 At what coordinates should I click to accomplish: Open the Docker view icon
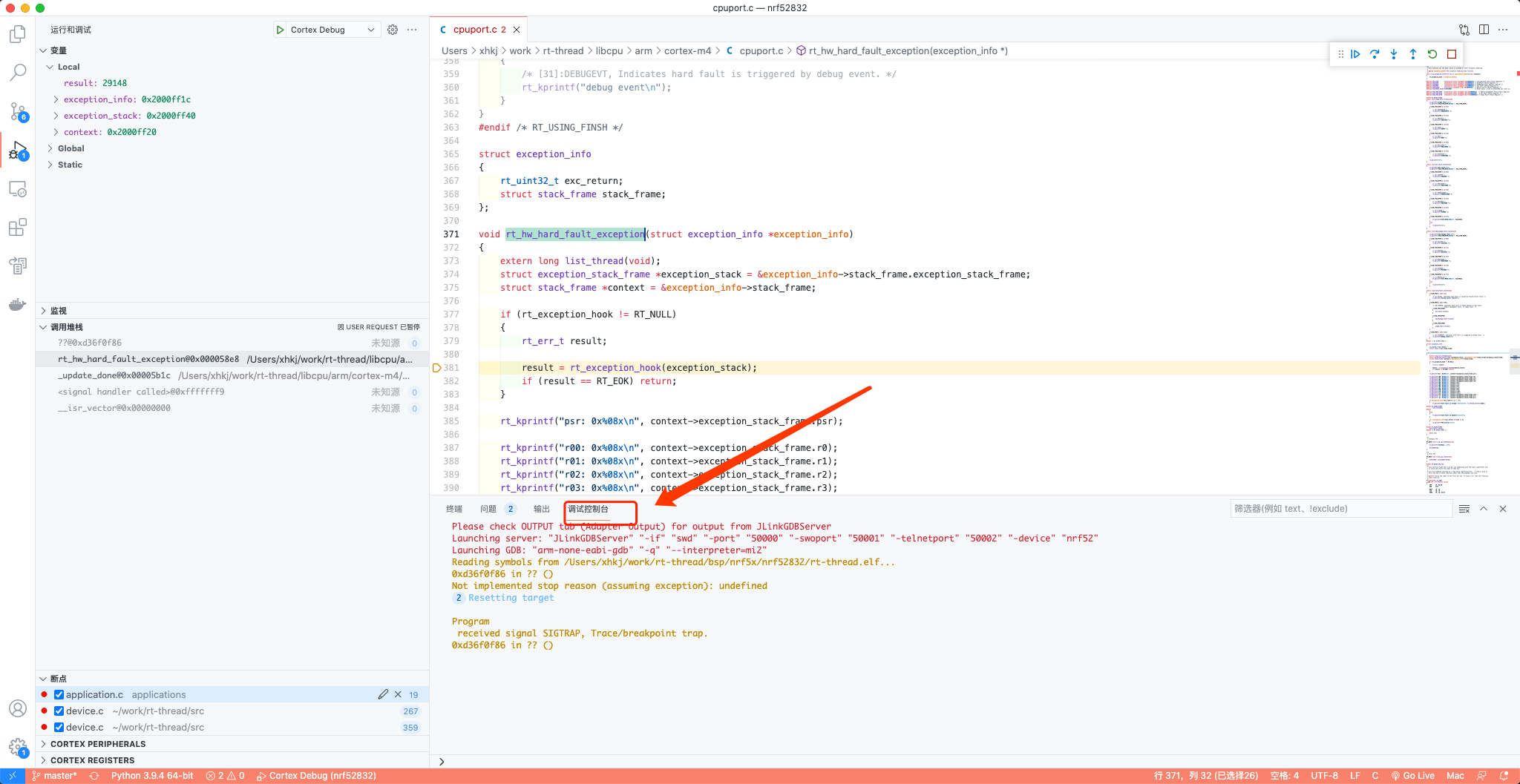click(18, 304)
